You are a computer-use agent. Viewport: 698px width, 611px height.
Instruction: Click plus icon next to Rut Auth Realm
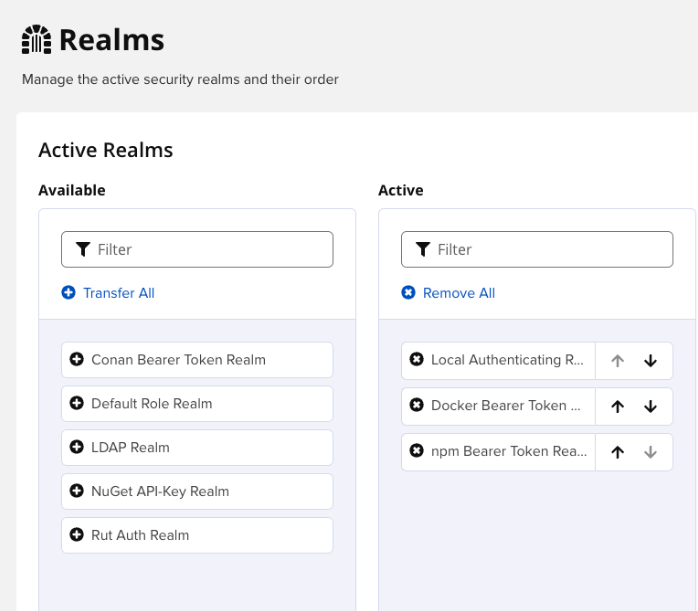[x=77, y=536]
